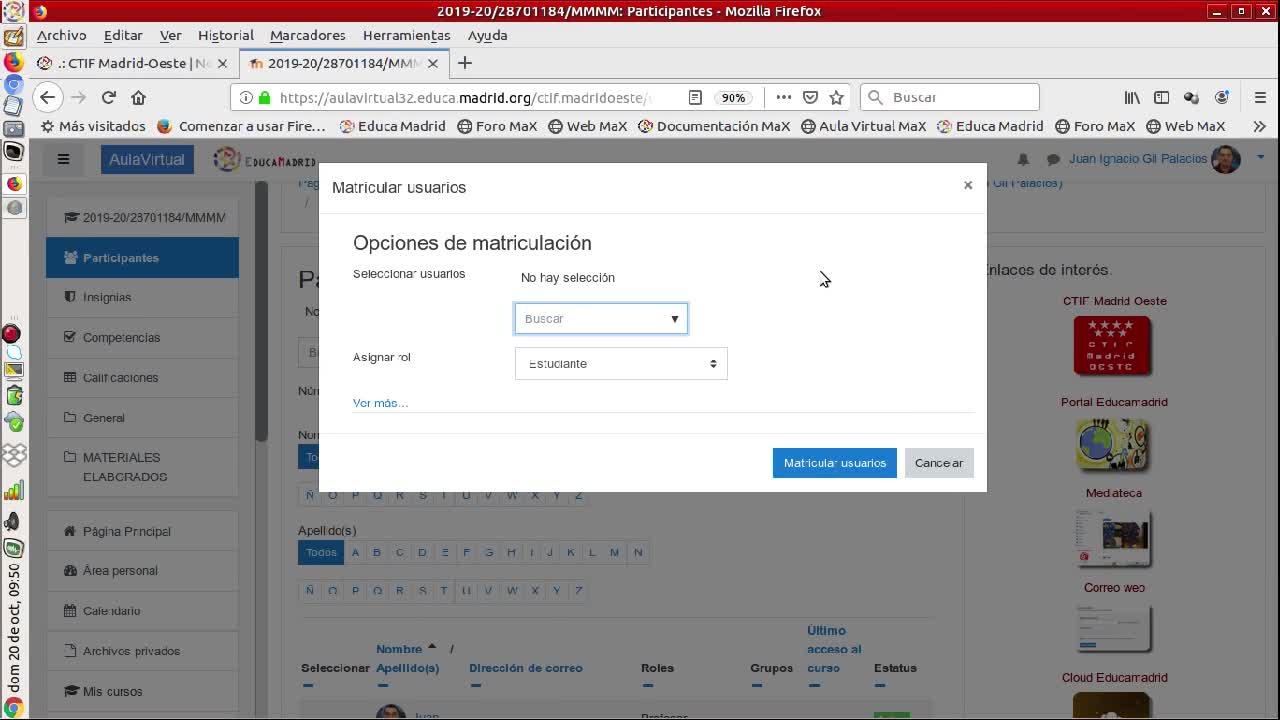
Task: Open Pocket save icon in address bar
Action: [811, 97]
